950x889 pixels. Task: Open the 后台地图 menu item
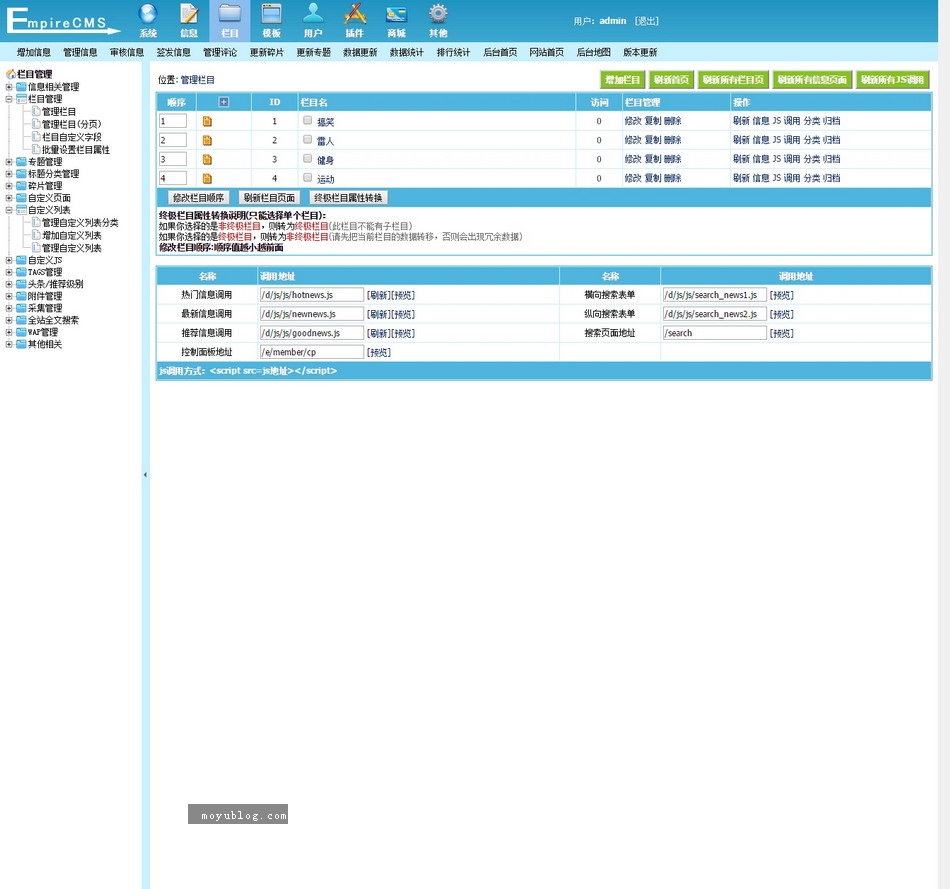594,52
